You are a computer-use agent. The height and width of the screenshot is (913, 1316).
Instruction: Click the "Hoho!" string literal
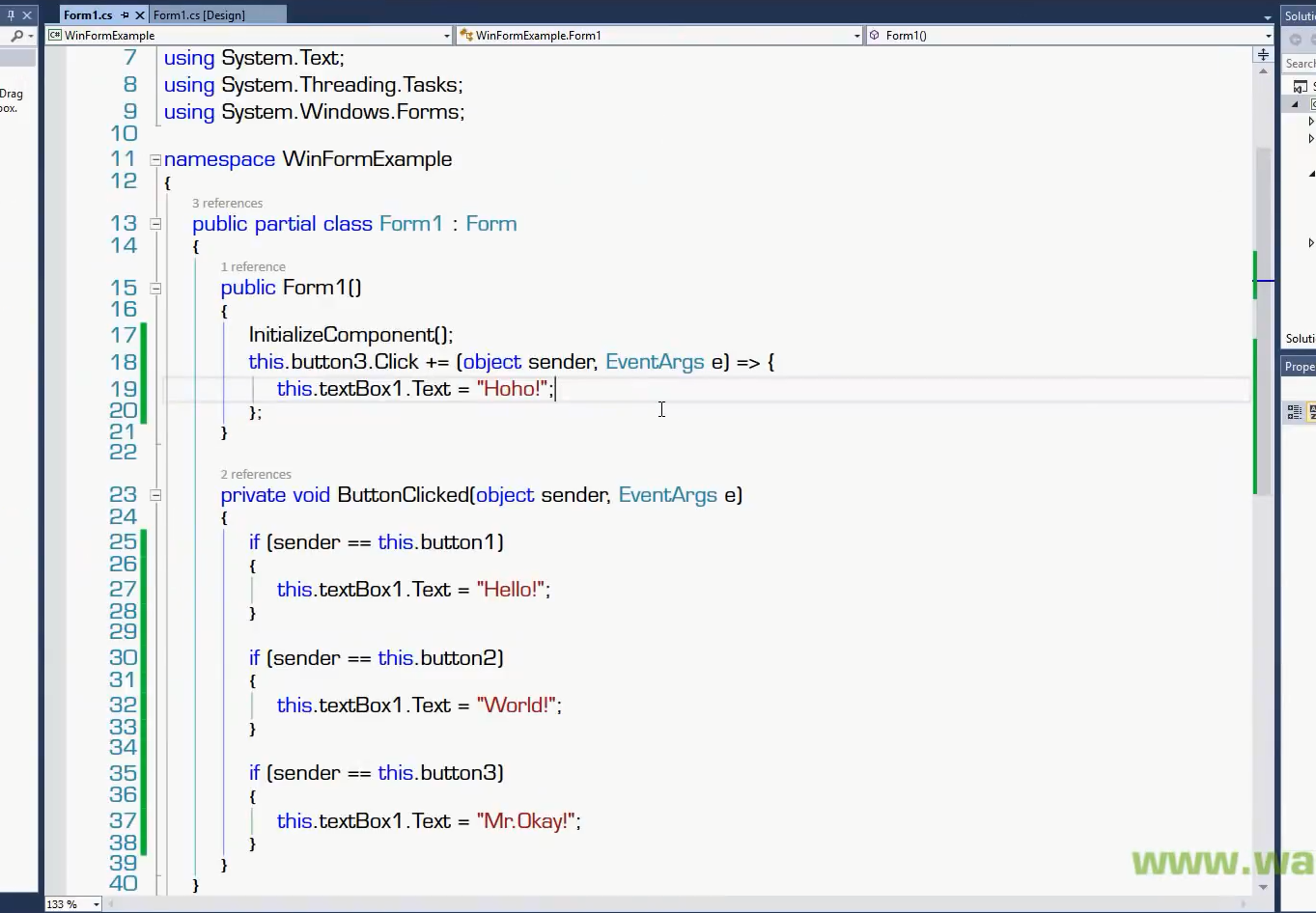click(x=512, y=389)
